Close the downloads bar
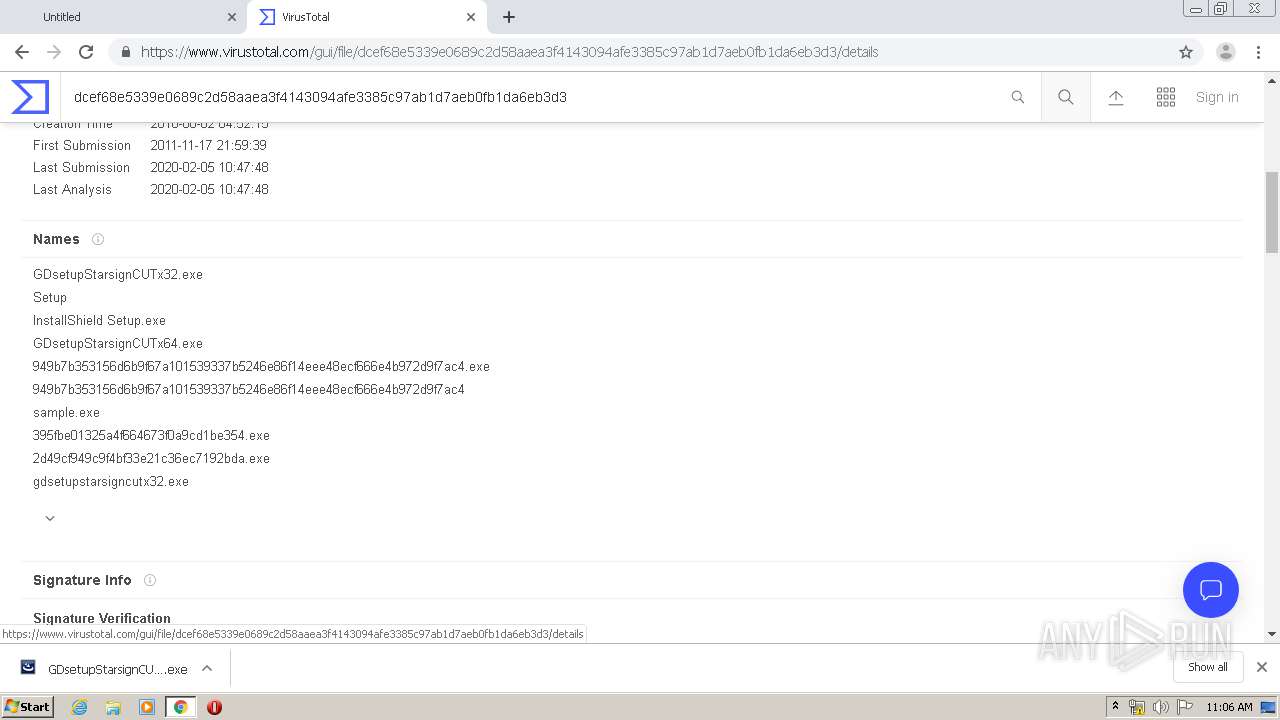This screenshot has height=720, width=1280. [x=1262, y=667]
